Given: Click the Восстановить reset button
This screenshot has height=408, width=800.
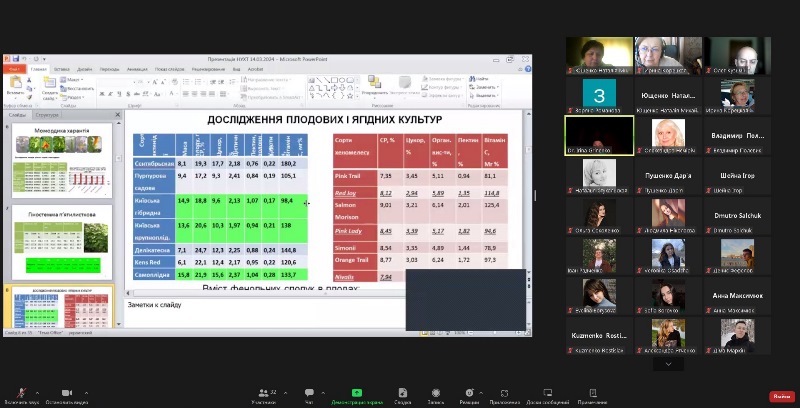Looking at the screenshot, I should tap(77, 88).
